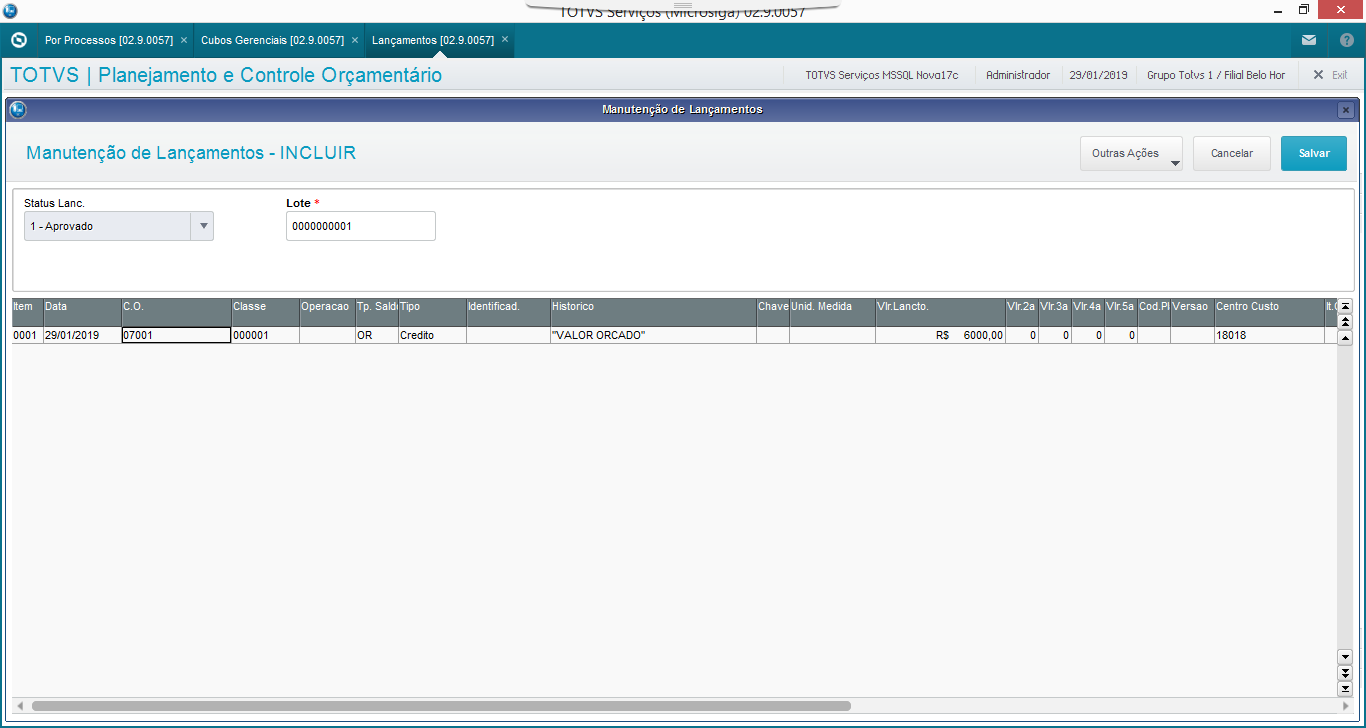Click the Exit button in the header
Viewport: 1366px width, 728px height.
coord(1330,75)
